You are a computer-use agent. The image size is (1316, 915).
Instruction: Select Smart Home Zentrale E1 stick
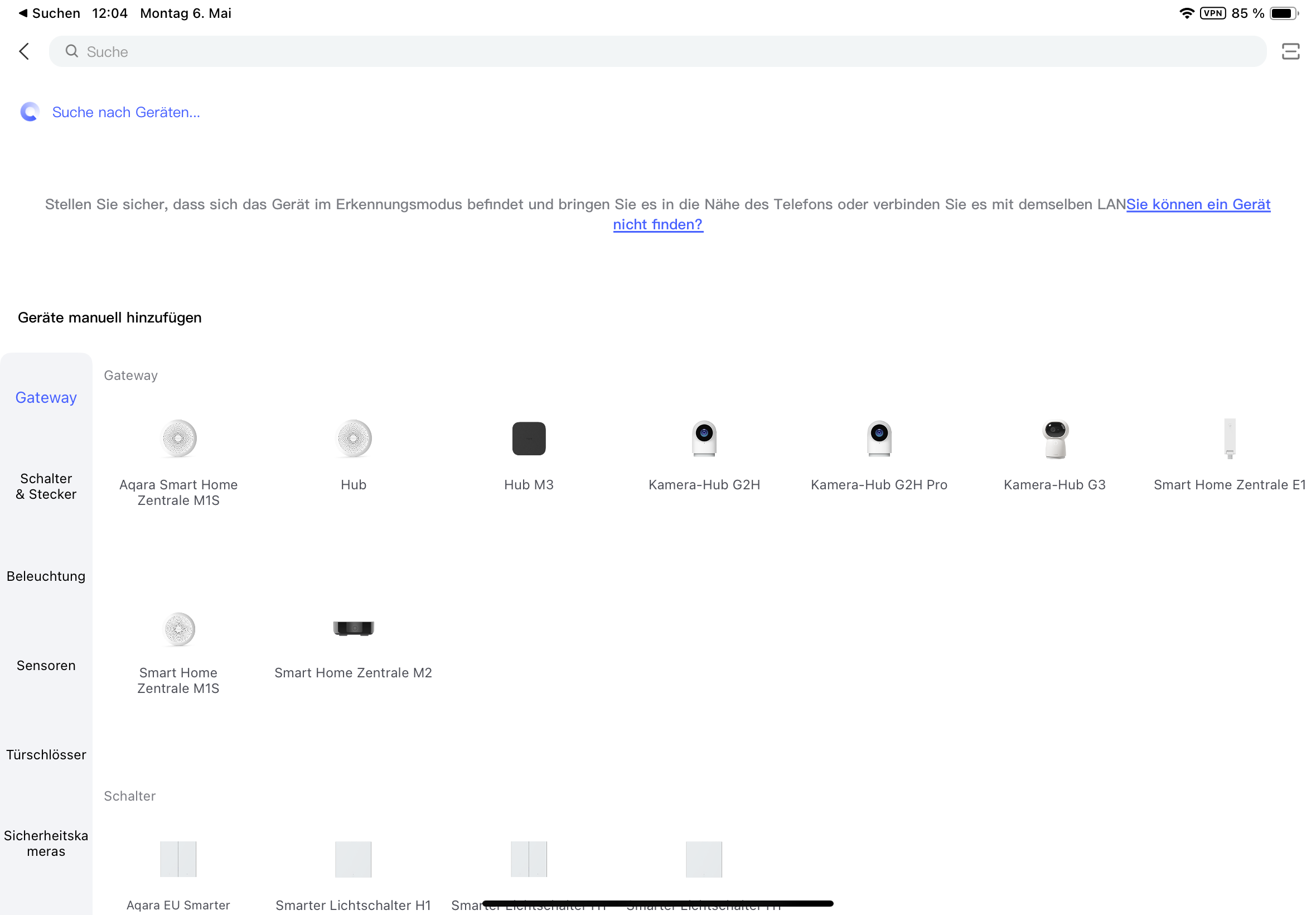tap(1229, 439)
